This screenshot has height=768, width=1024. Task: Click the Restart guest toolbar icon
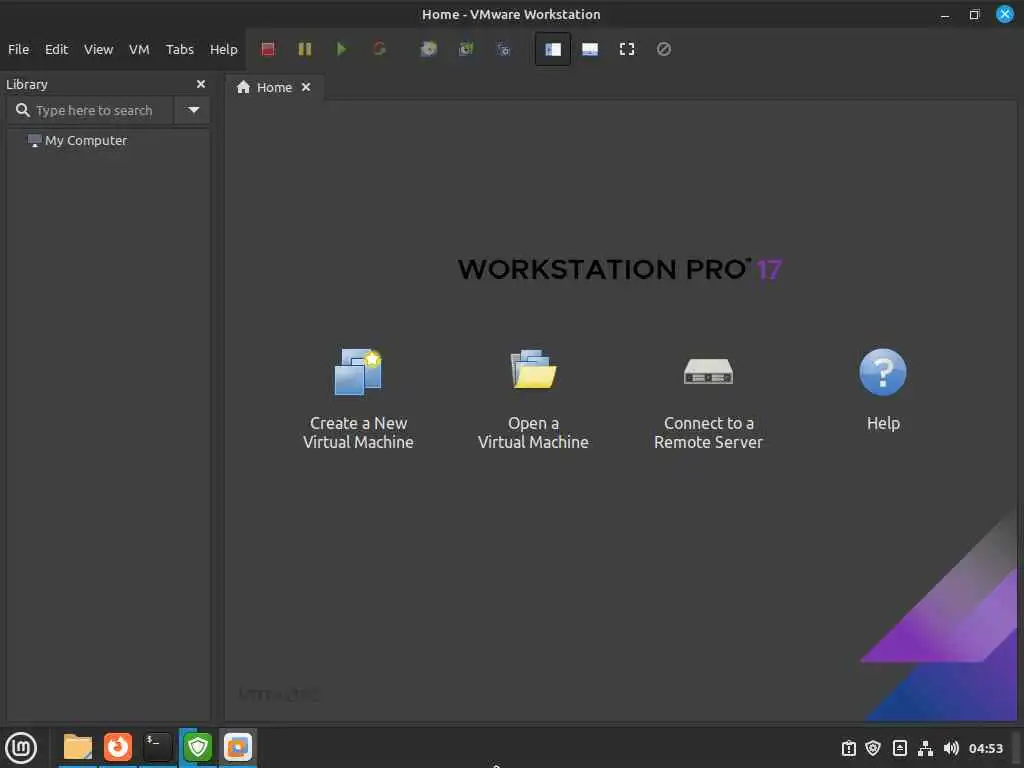(x=379, y=49)
